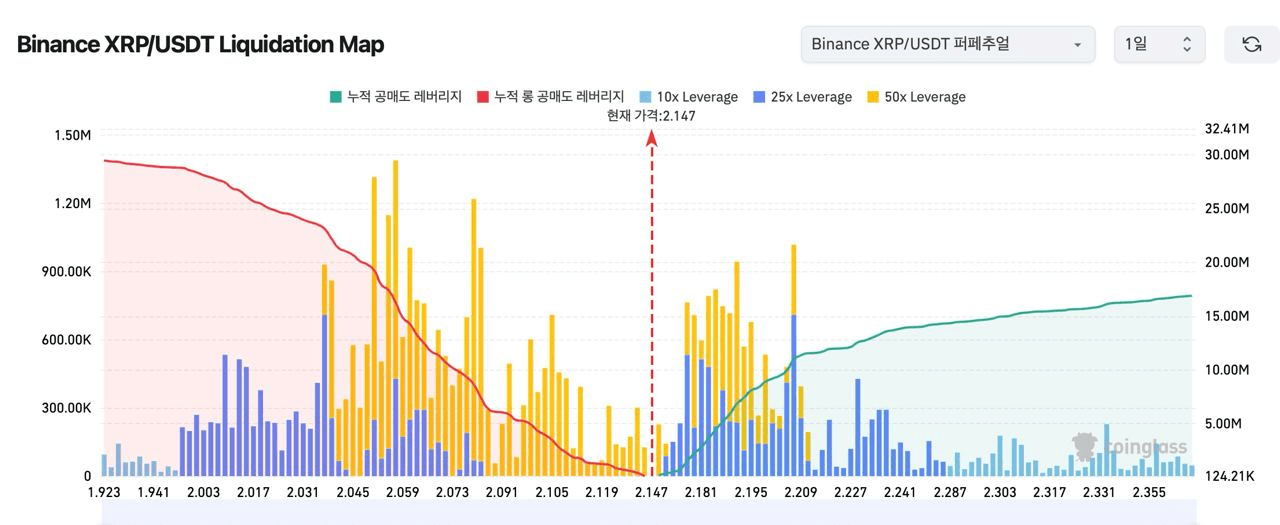The width and height of the screenshot is (1280, 525).
Task: Click the 2.195 price axis label
Action: (751, 492)
